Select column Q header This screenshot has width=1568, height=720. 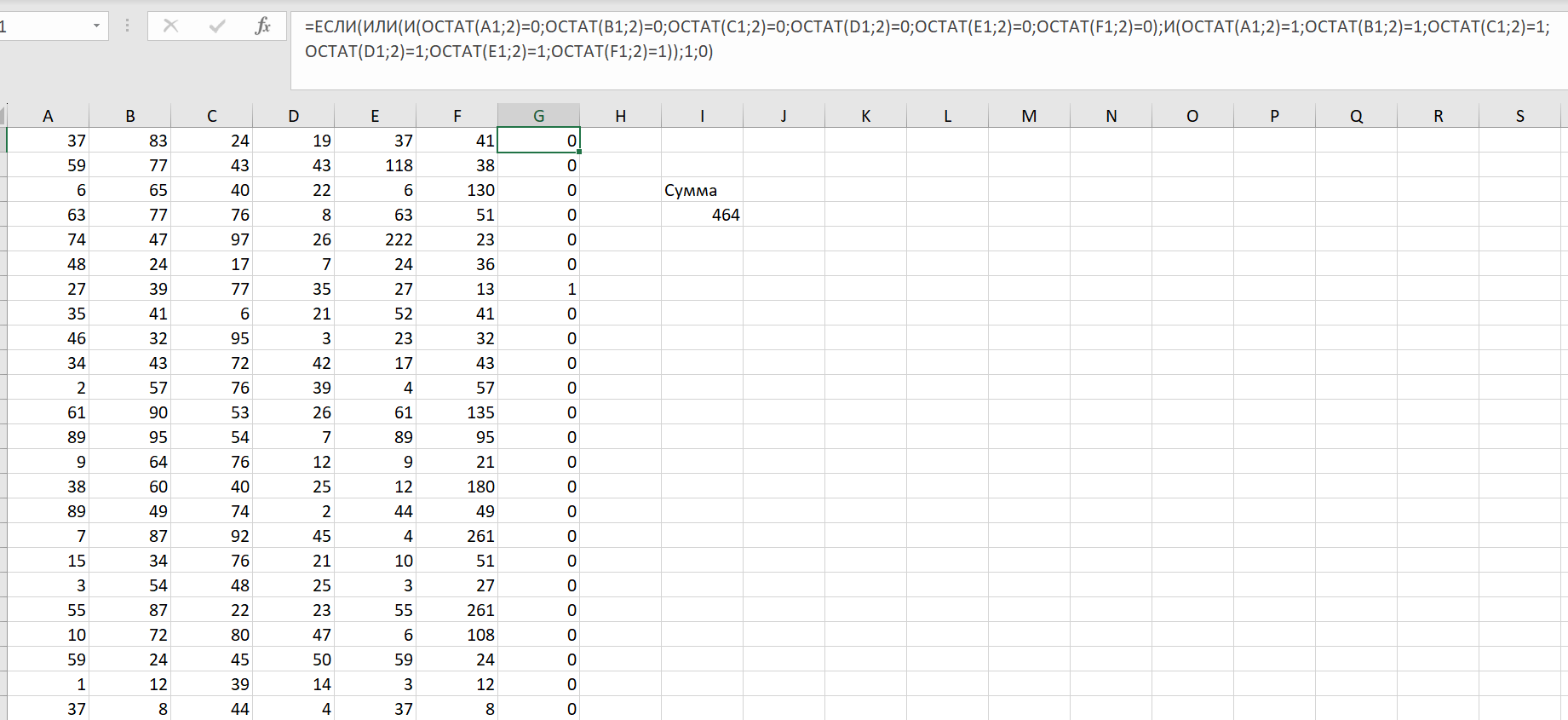click(1356, 116)
